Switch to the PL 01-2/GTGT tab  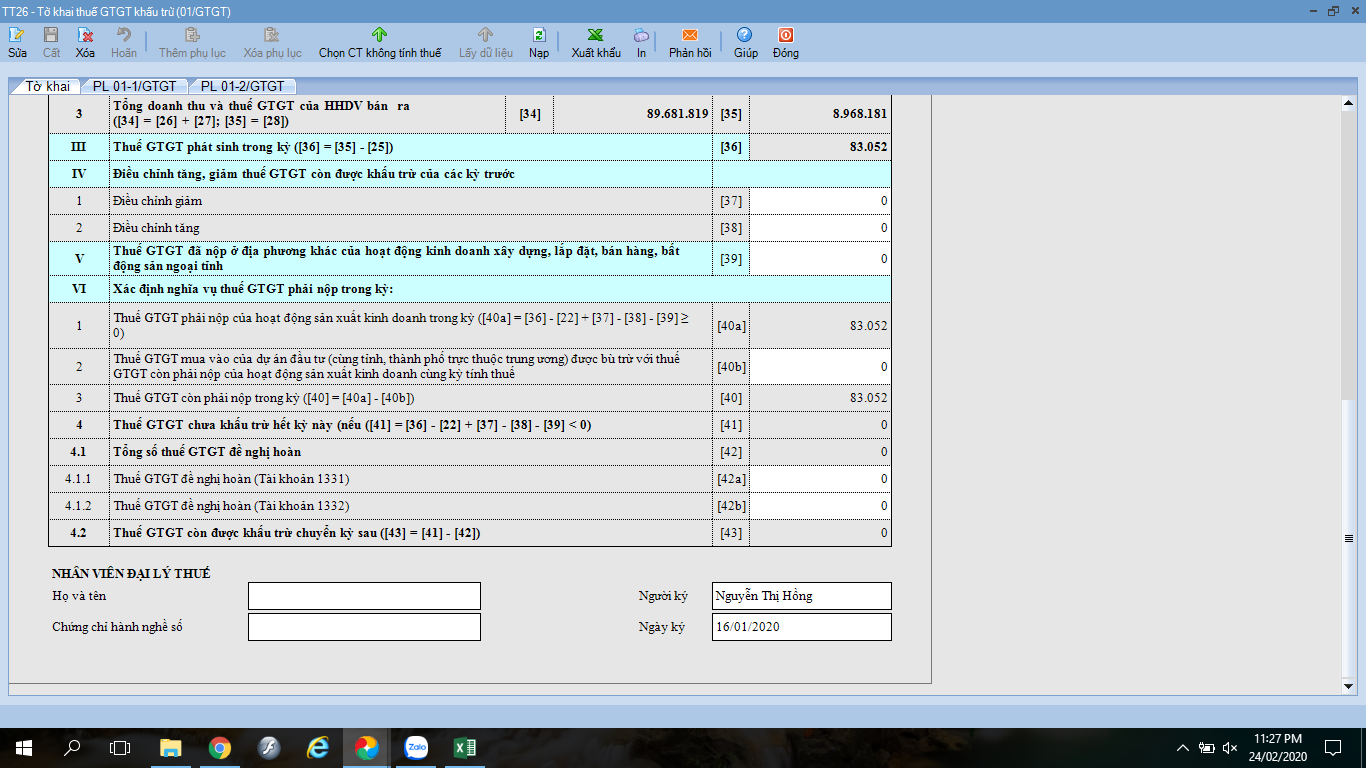click(243, 86)
